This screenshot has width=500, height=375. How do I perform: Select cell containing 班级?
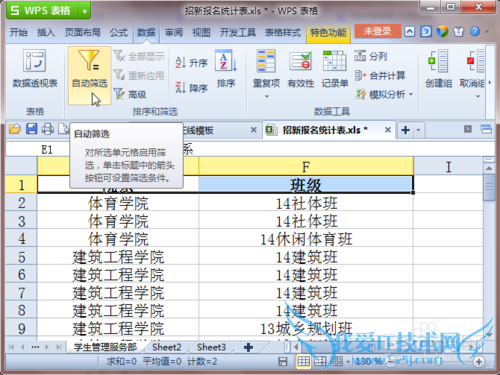[x=306, y=185]
